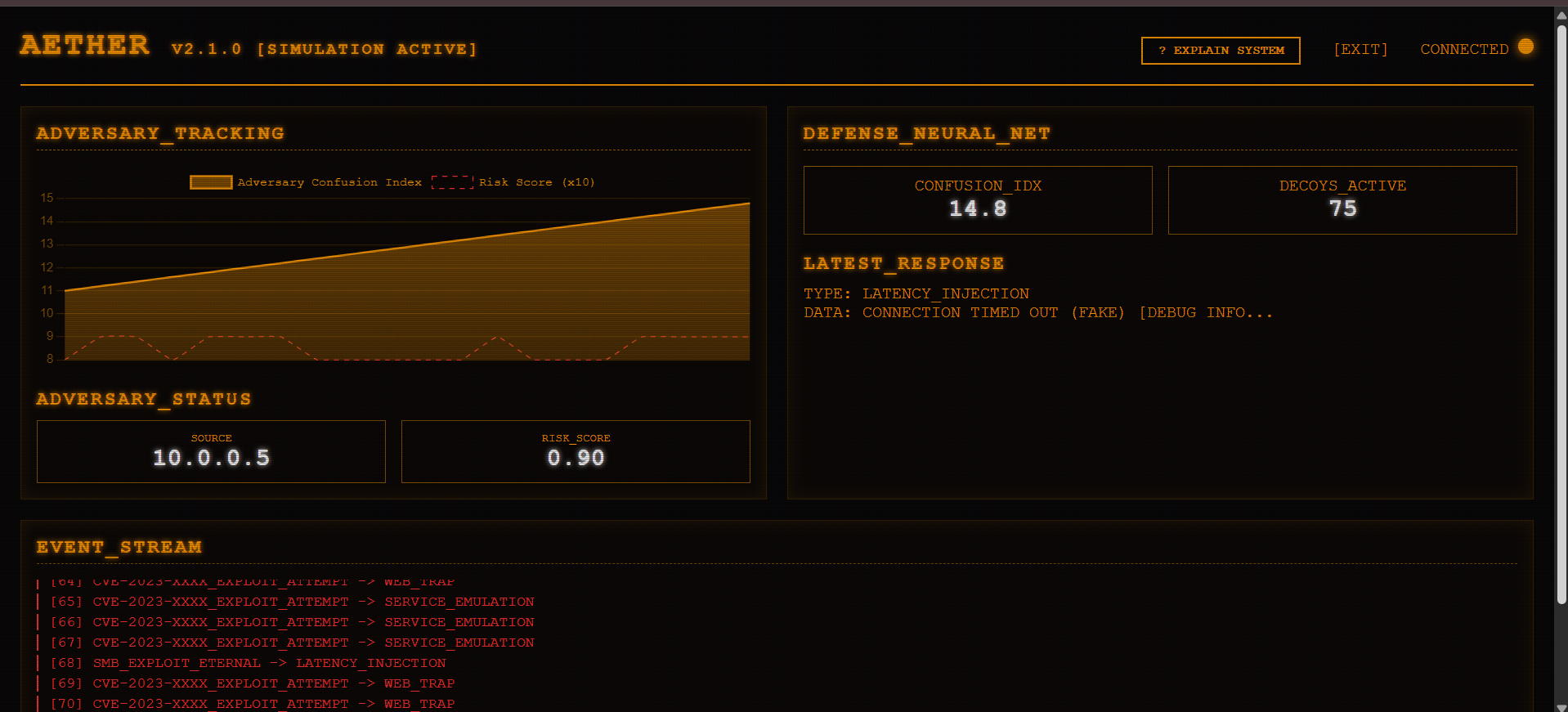This screenshot has width=1568, height=712.
Task: Click the LATEST_RESPONSE heading
Action: click(903, 264)
